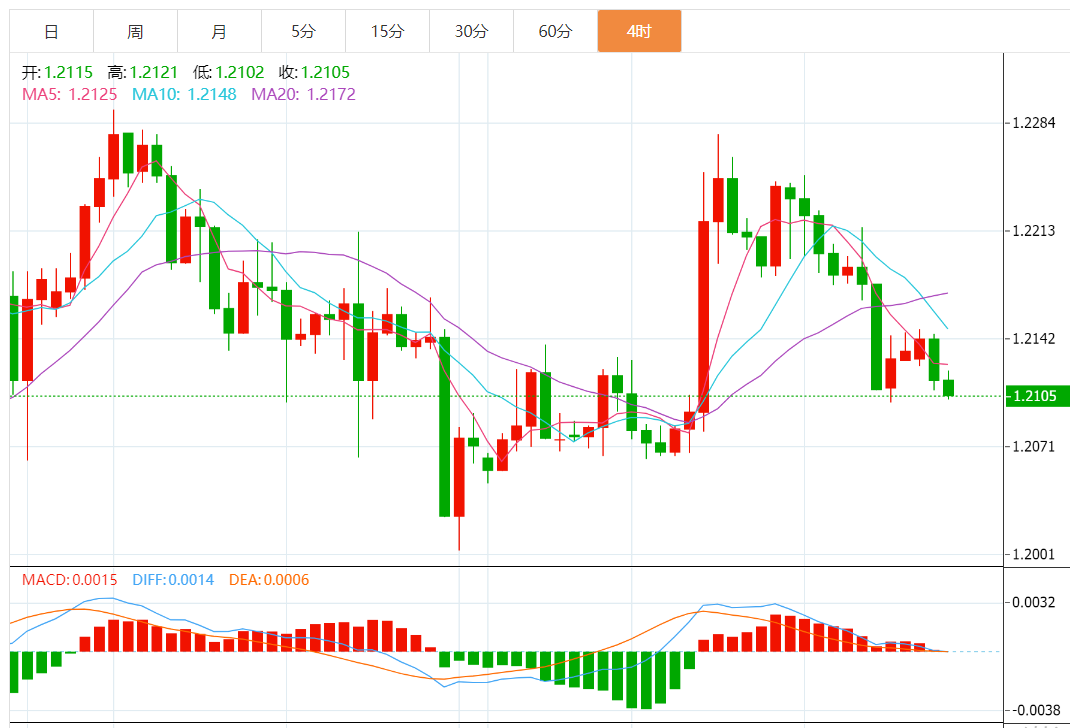Click the green current price tag 1.2105

[x=1037, y=396]
